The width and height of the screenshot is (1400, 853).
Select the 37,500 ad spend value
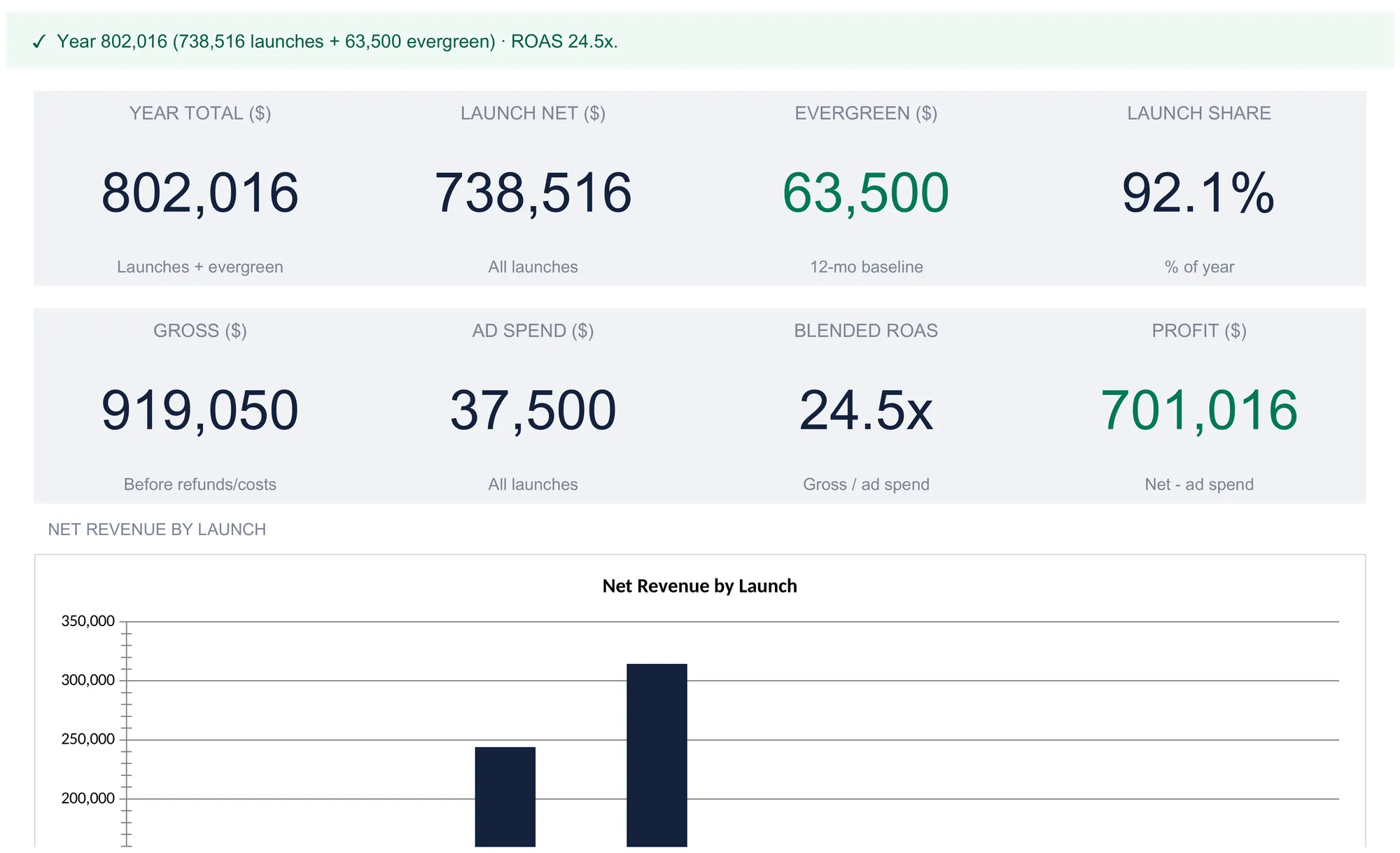533,410
